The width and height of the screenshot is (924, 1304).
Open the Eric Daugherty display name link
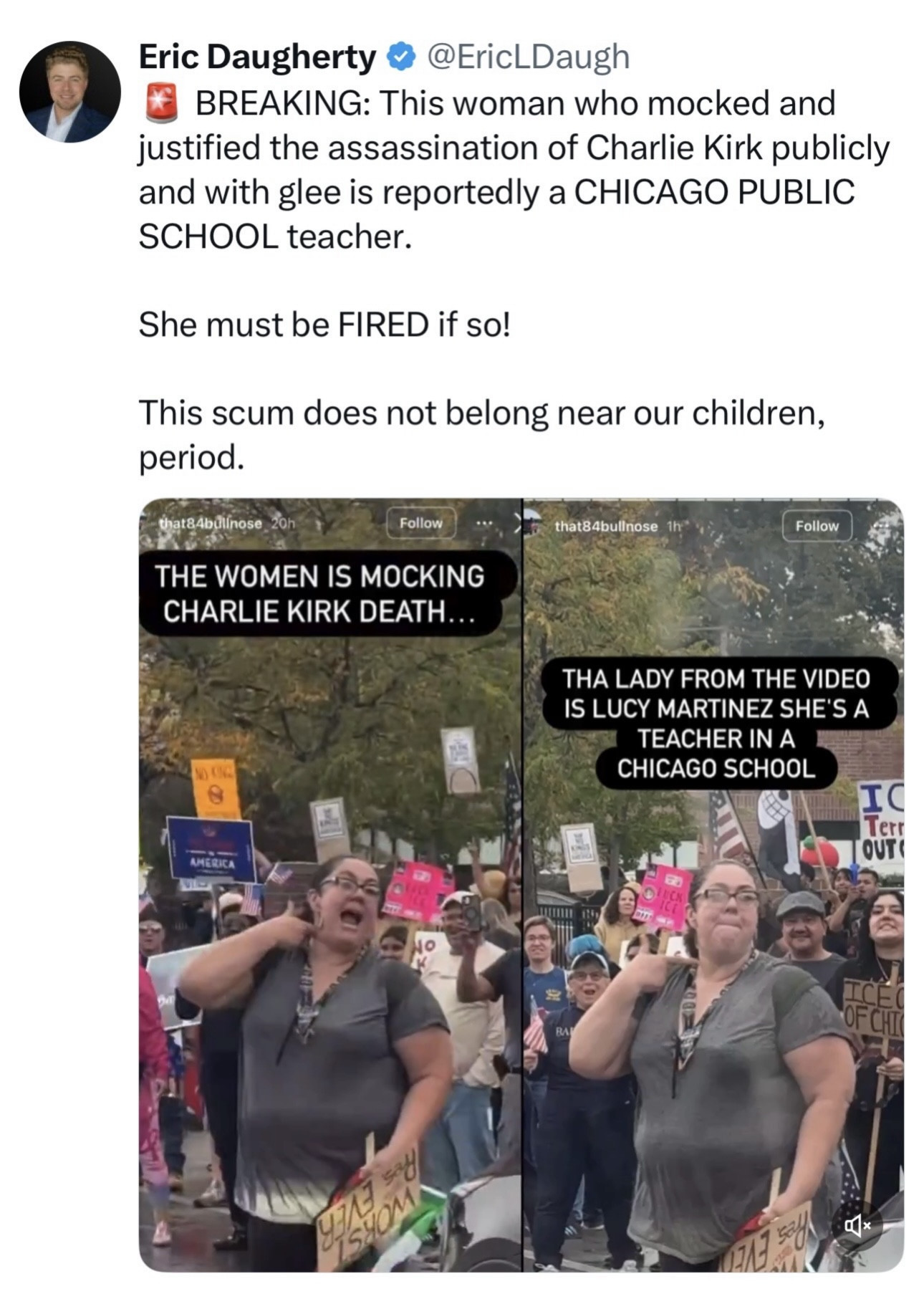[257, 57]
